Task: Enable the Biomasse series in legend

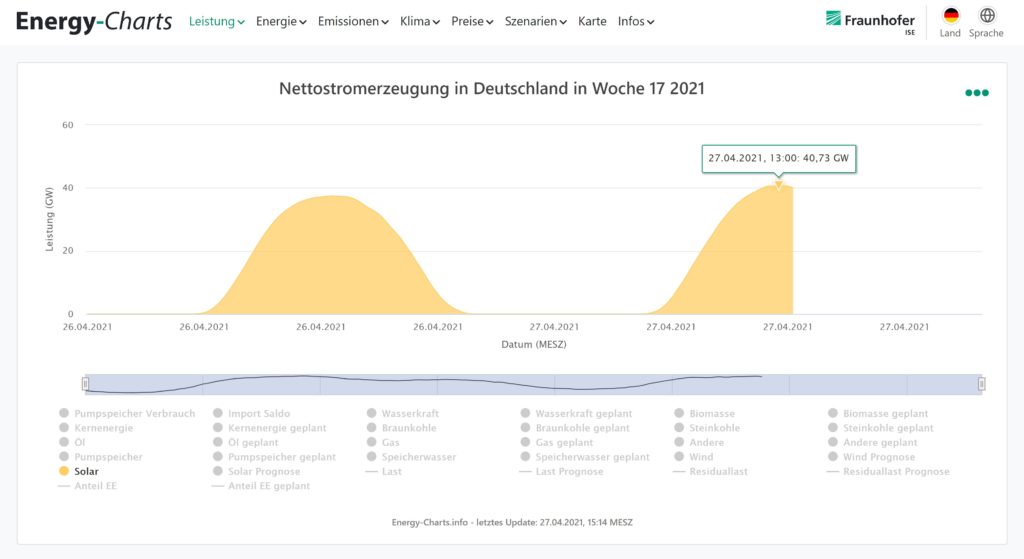Action: (711, 413)
